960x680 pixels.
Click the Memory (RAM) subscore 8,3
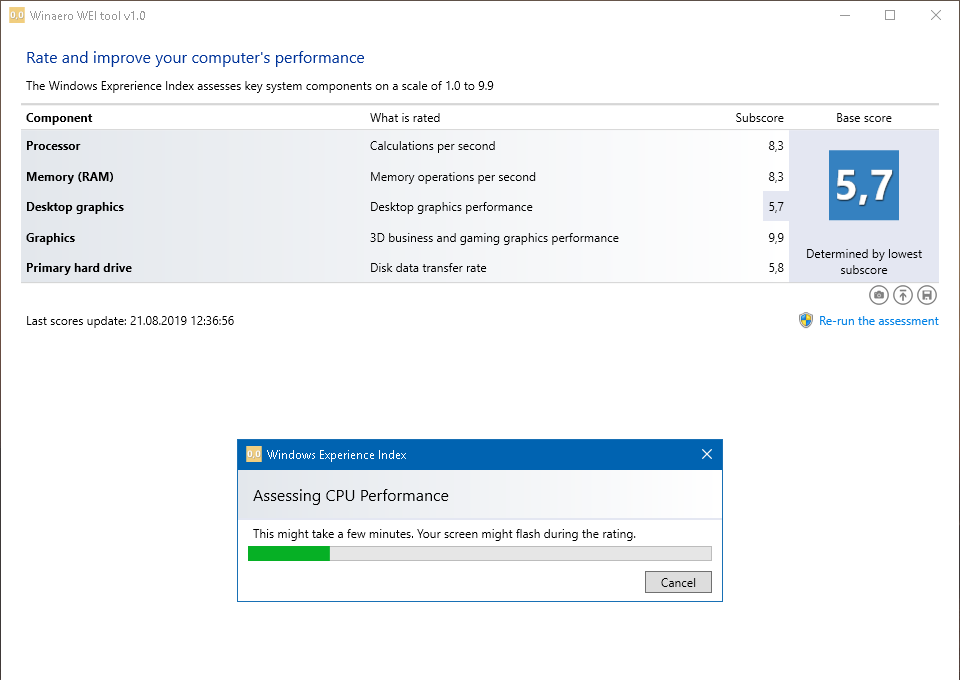point(776,176)
